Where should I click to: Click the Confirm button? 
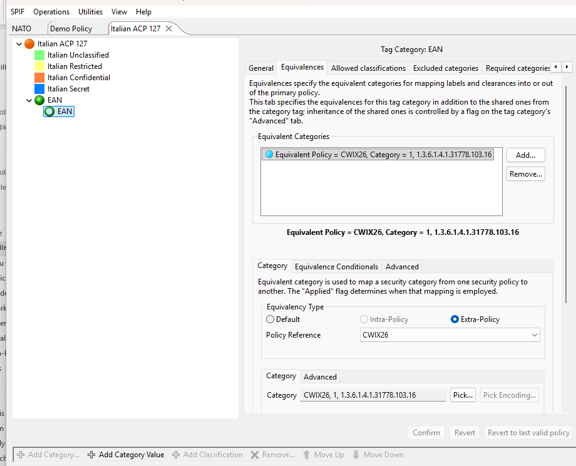pyautogui.click(x=426, y=433)
